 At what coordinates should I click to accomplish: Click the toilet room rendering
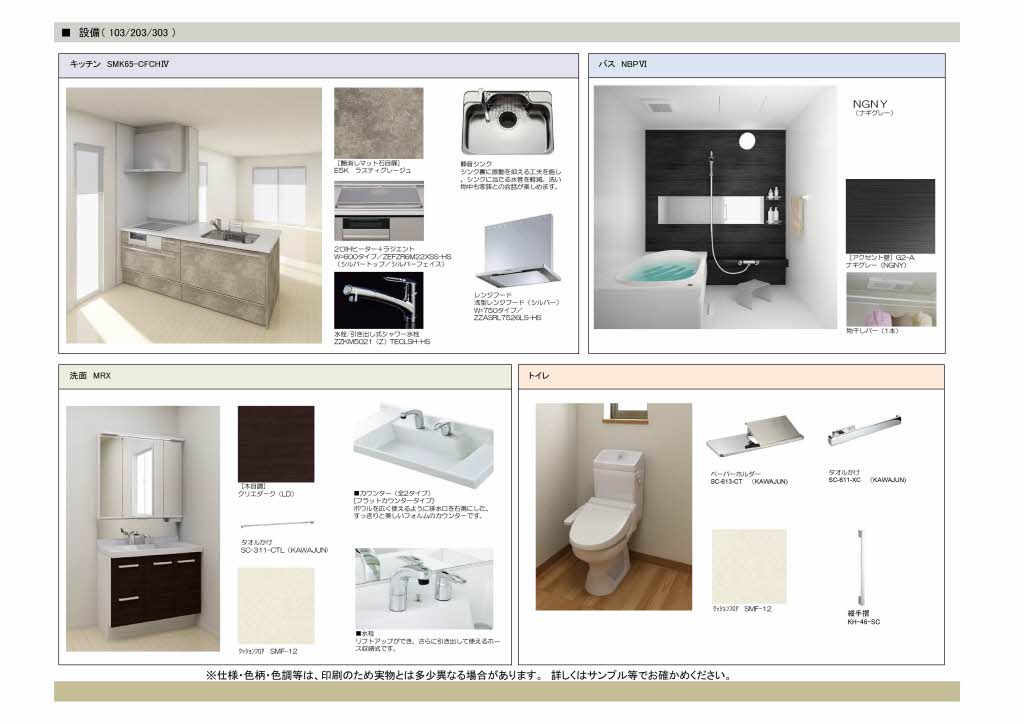614,507
